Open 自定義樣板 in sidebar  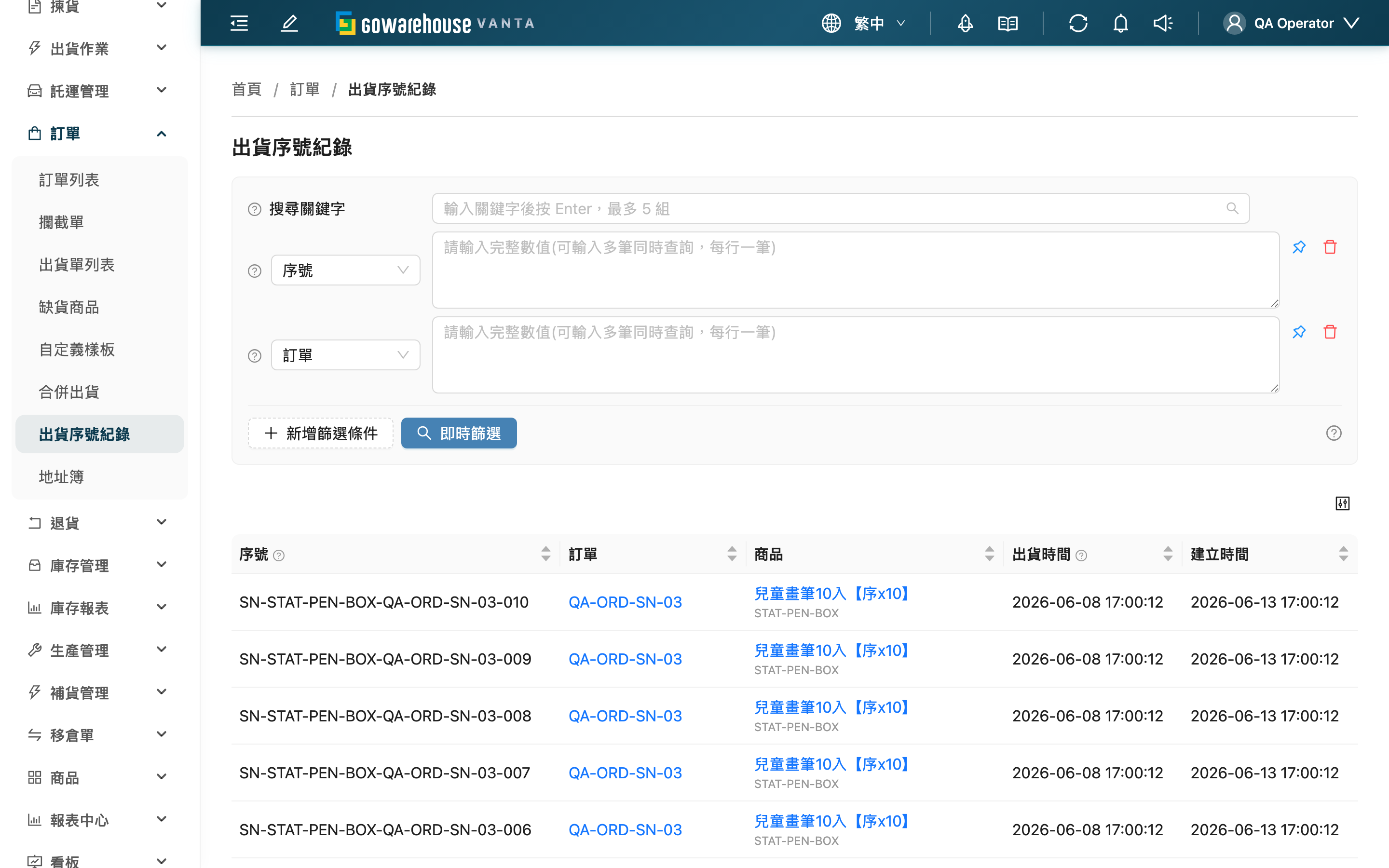pos(100,350)
